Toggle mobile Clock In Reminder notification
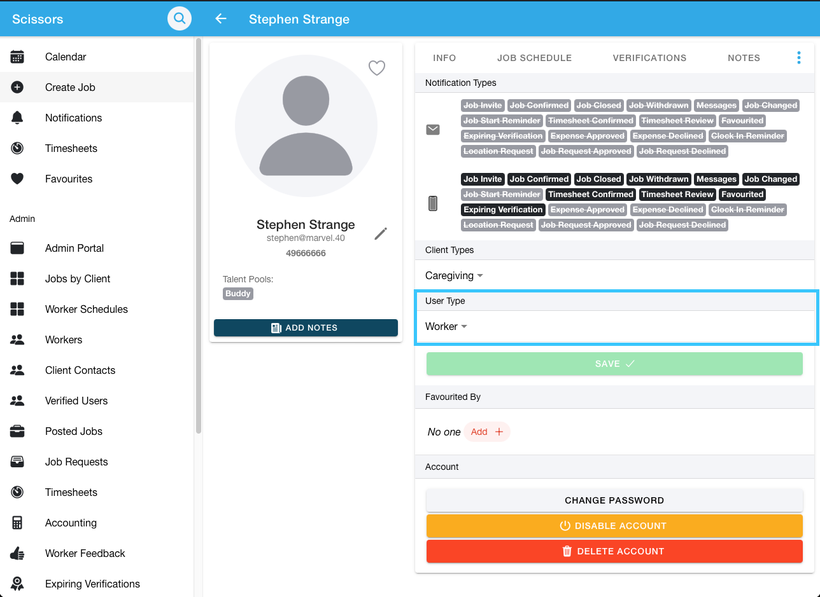This screenshot has height=597, width=820. (747, 210)
